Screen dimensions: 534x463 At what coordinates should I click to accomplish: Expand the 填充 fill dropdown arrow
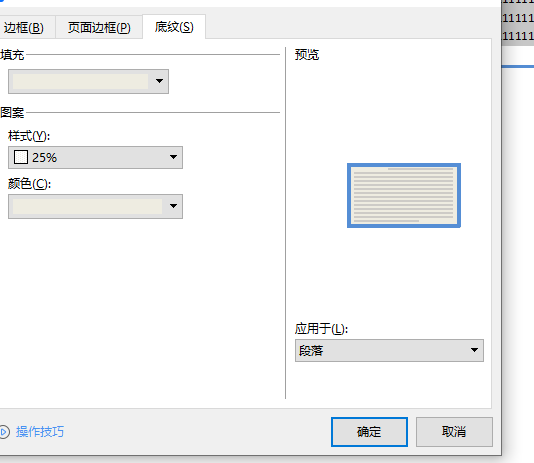[x=159, y=81]
